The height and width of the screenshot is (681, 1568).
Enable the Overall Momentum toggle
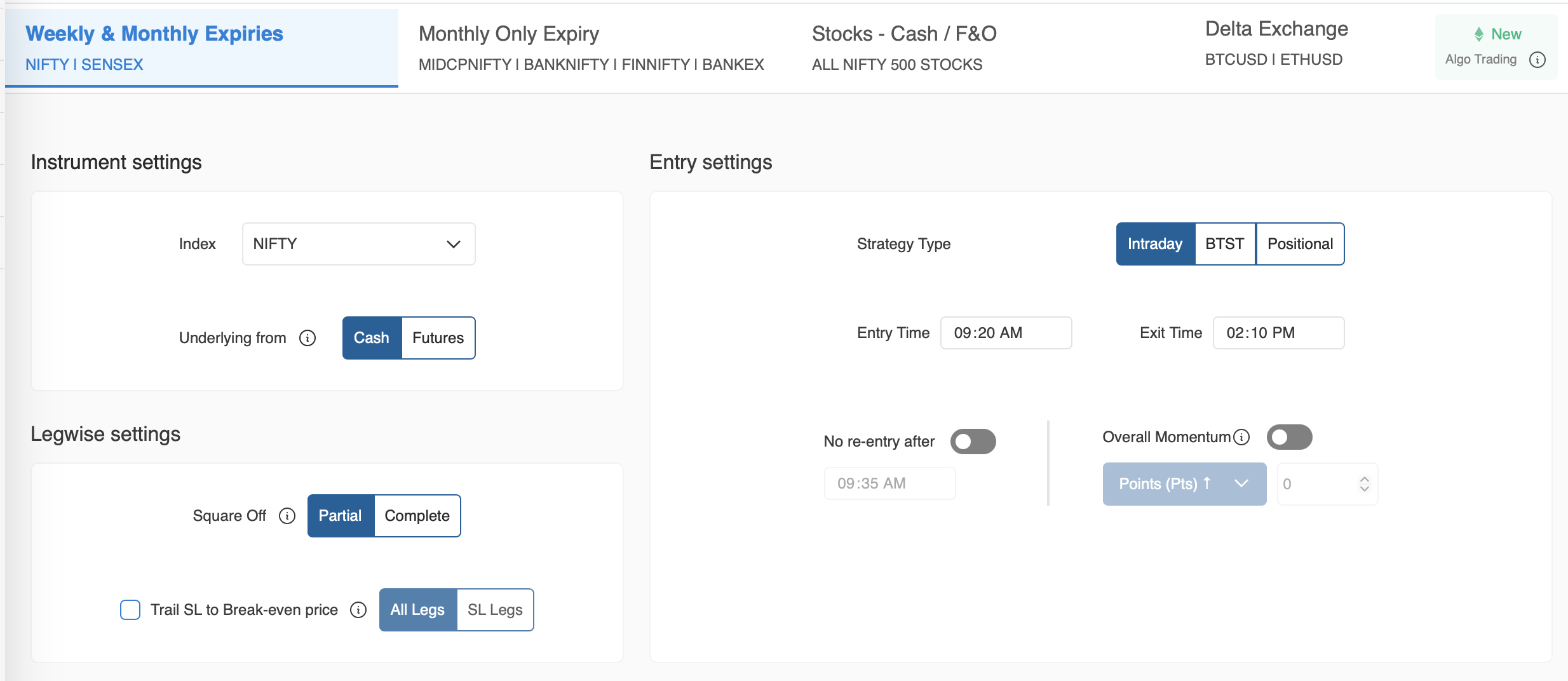[1289, 437]
